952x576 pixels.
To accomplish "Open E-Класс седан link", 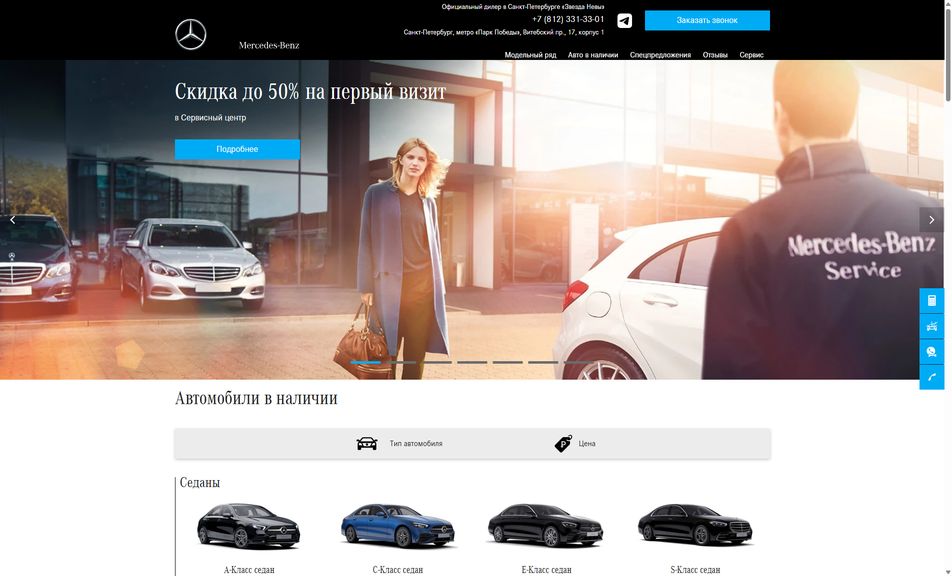I will pyautogui.click(x=546, y=570).
